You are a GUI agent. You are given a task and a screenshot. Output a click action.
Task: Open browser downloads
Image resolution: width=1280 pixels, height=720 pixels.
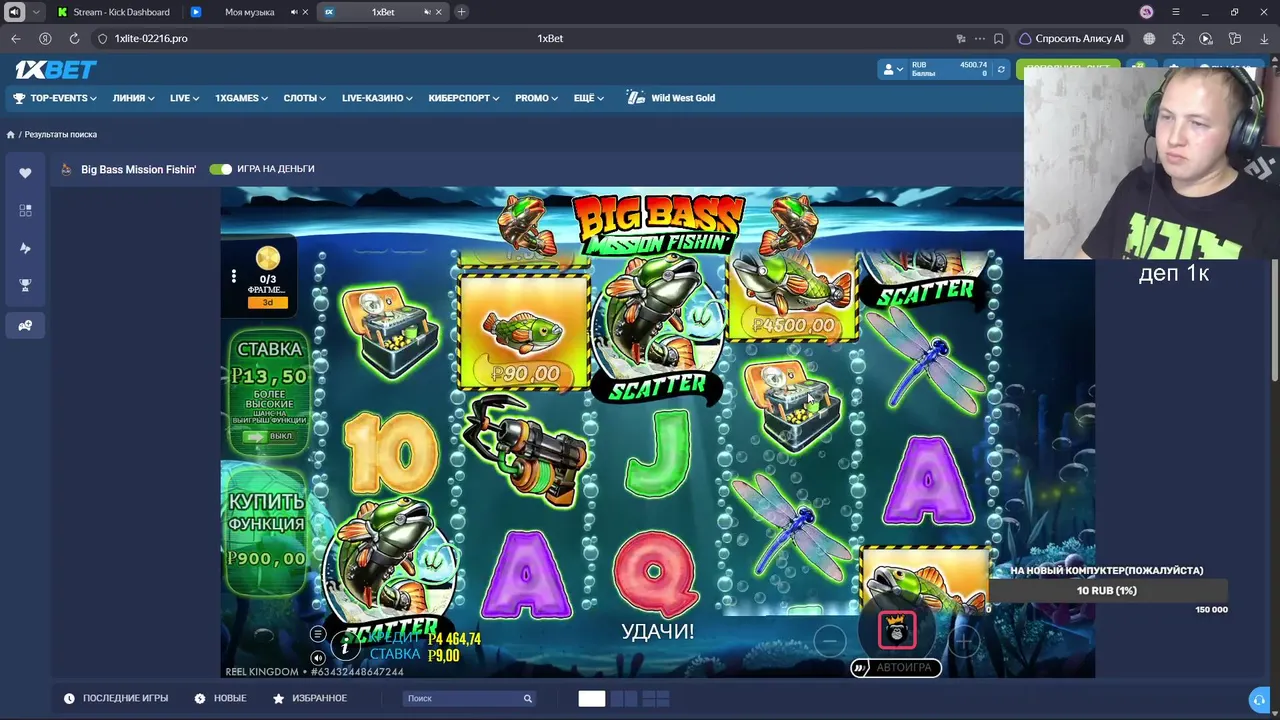pos(1263,39)
